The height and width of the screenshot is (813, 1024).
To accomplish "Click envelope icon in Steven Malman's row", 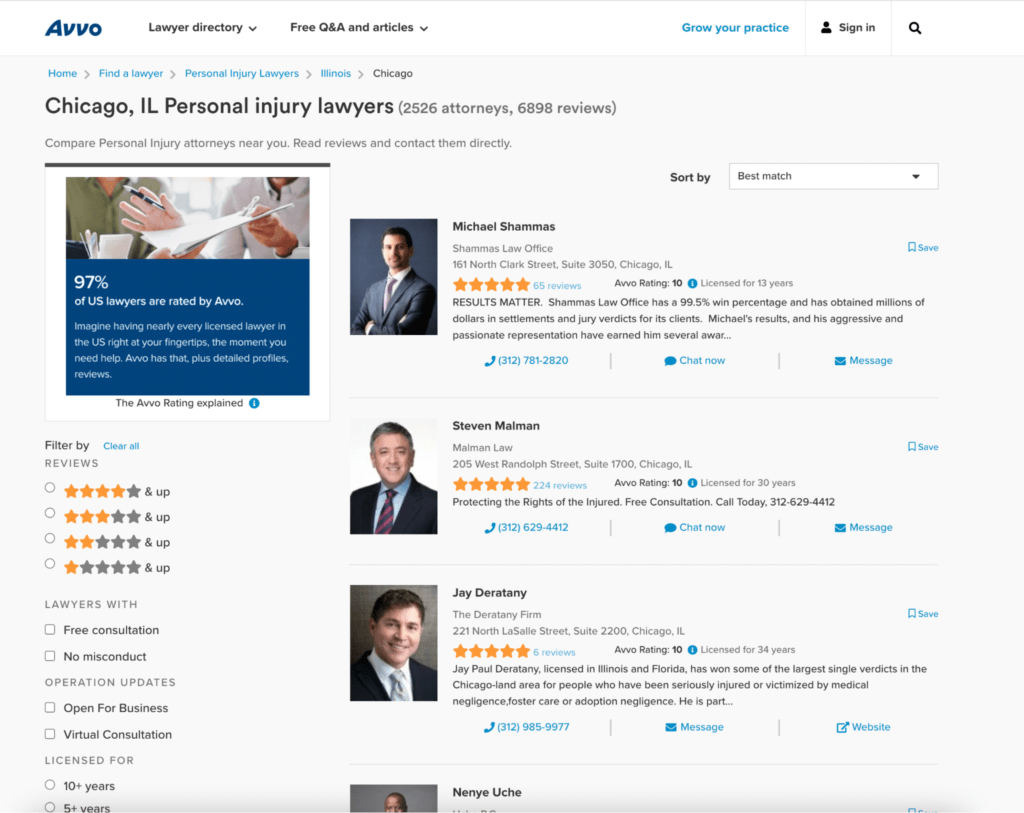I will (x=840, y=528).
